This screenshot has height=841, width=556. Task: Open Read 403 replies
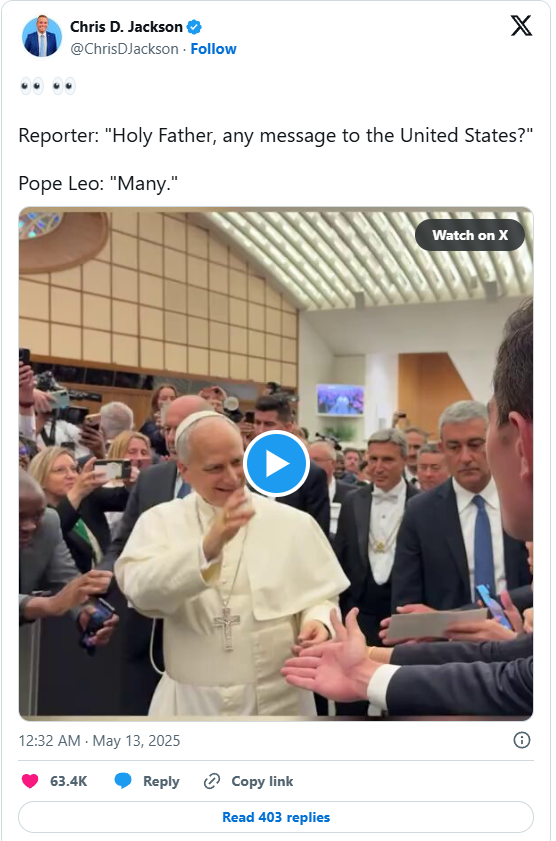tap(276, 817)
